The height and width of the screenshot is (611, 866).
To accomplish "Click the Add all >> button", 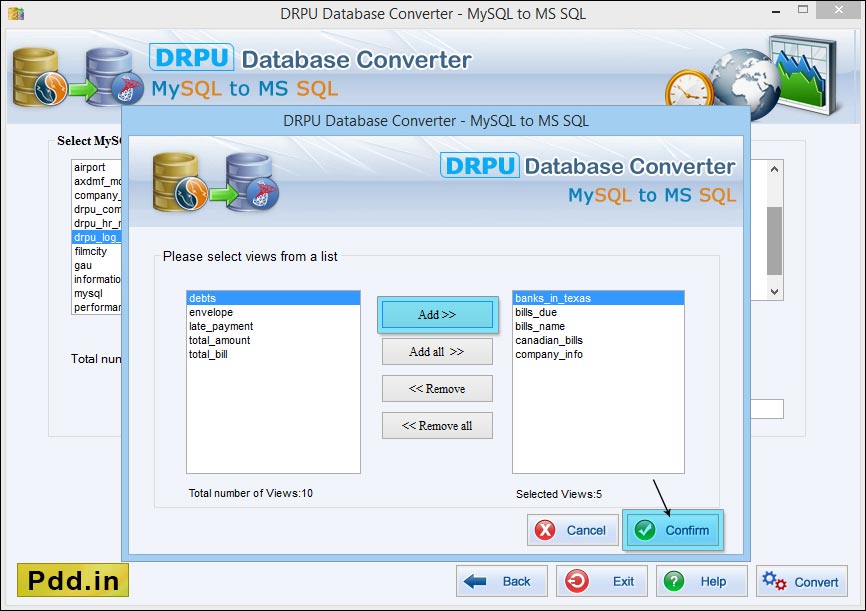I will (x=437, y=351).
